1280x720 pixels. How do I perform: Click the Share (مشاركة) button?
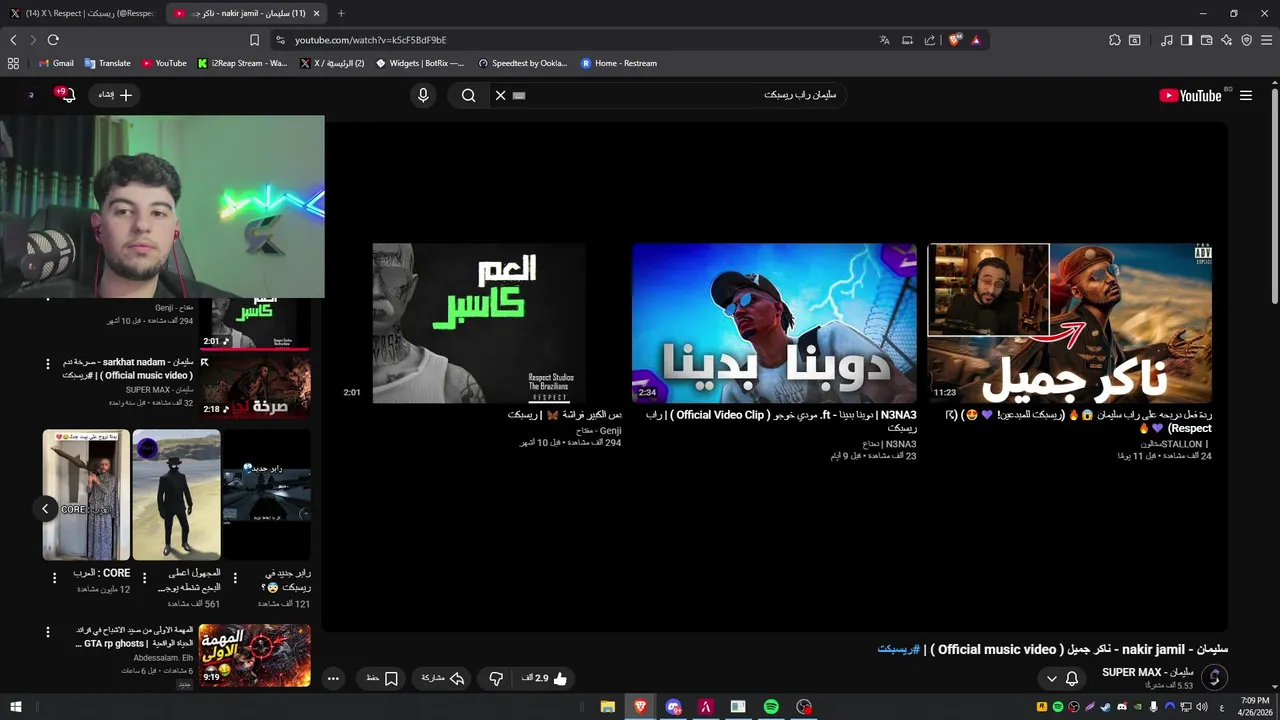pyautogui.click(x=443, y=678)
